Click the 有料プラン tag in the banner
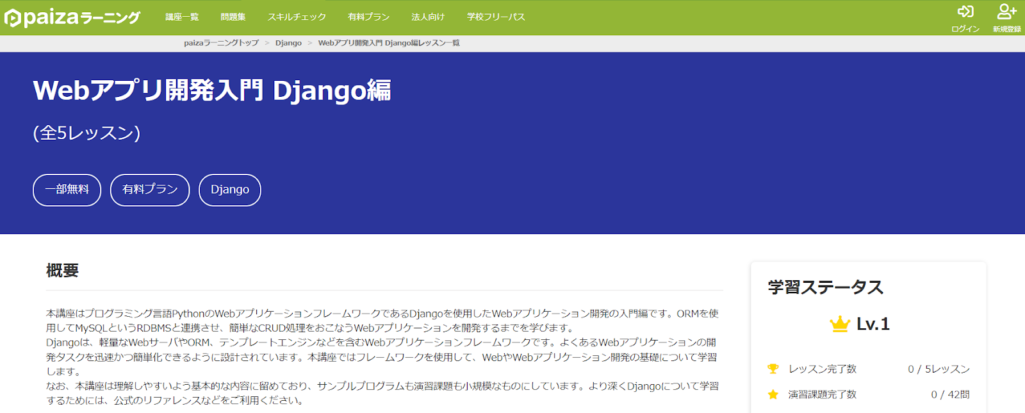The height and width of the screenshot is (413, 1025). pyautogui.click(x=150, y=190)
